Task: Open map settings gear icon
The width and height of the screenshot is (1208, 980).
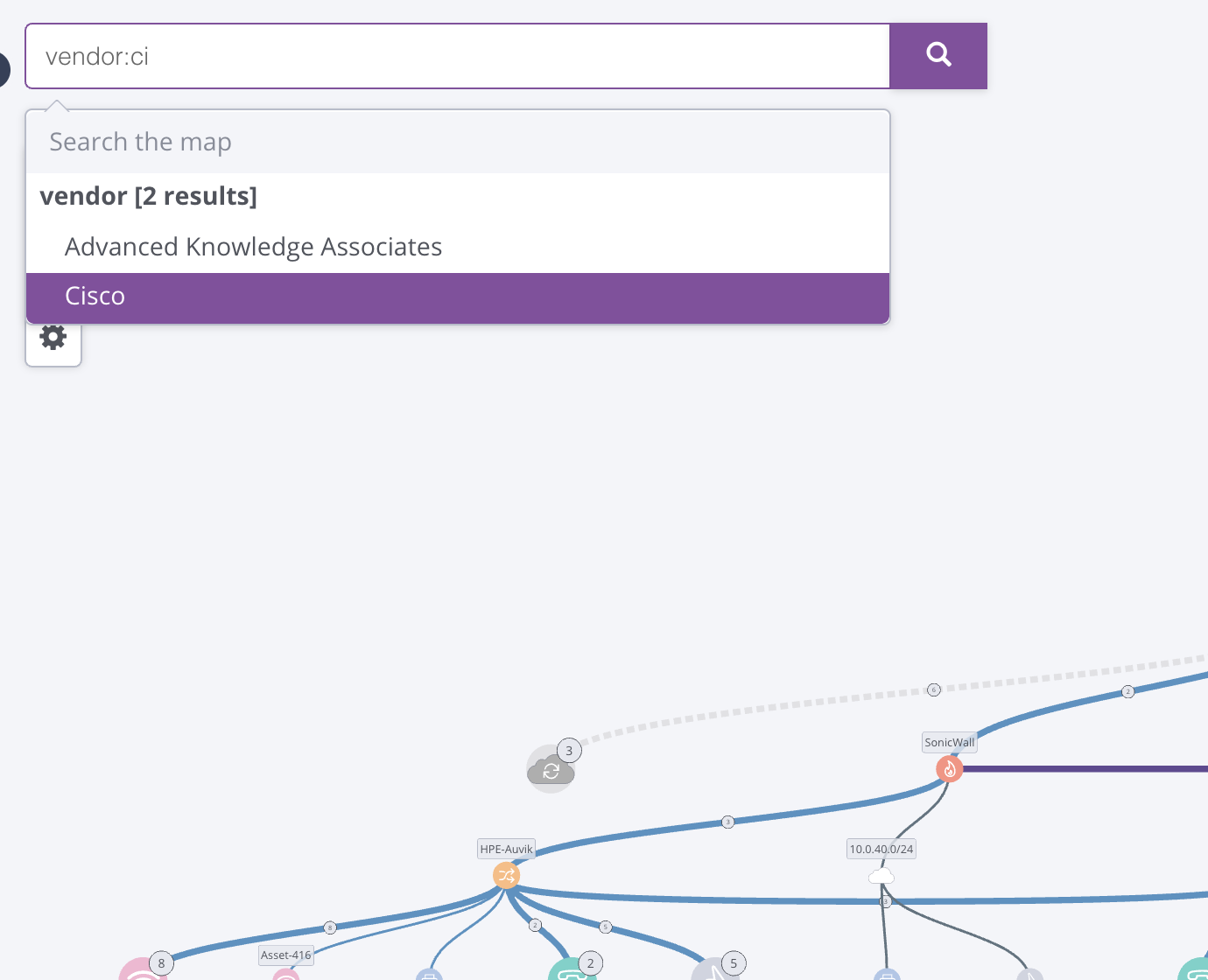Action: point(53,338)
